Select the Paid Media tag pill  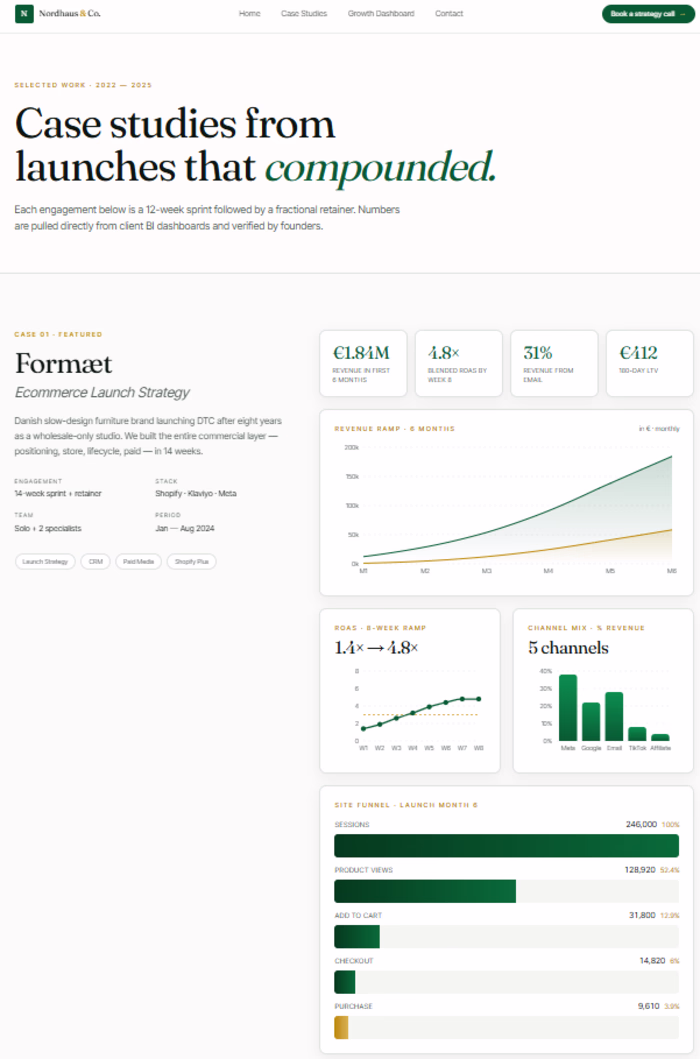139,561
